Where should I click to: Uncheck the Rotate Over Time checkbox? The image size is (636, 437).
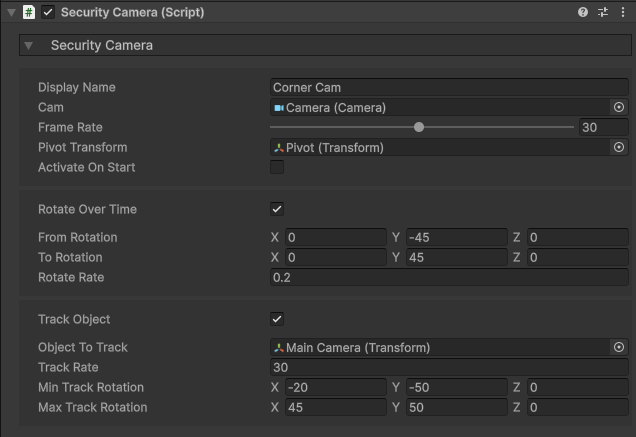[x=277, y=209]
